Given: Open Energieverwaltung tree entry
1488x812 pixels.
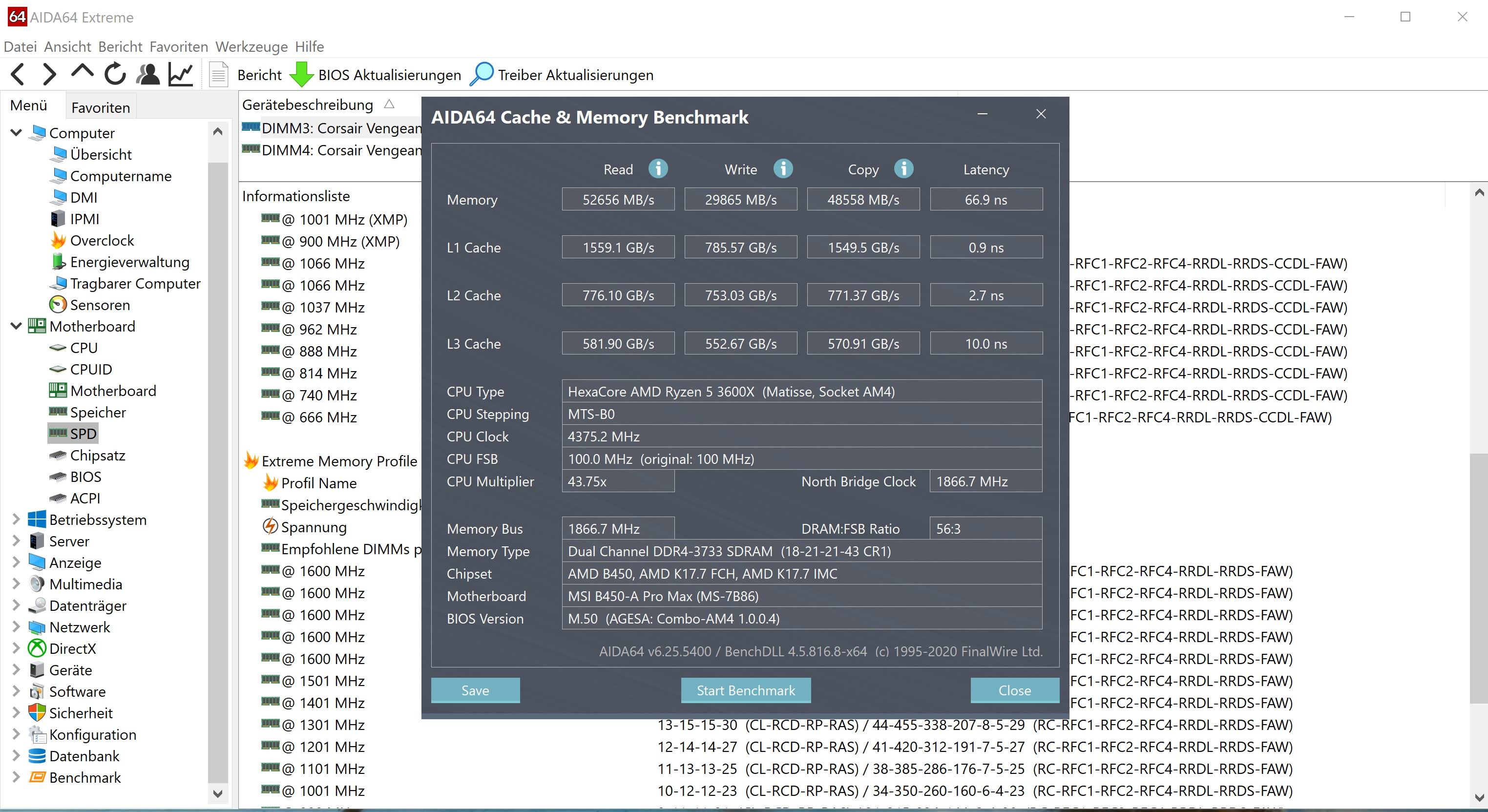Looking at the screenshot, I should (120, 262).
